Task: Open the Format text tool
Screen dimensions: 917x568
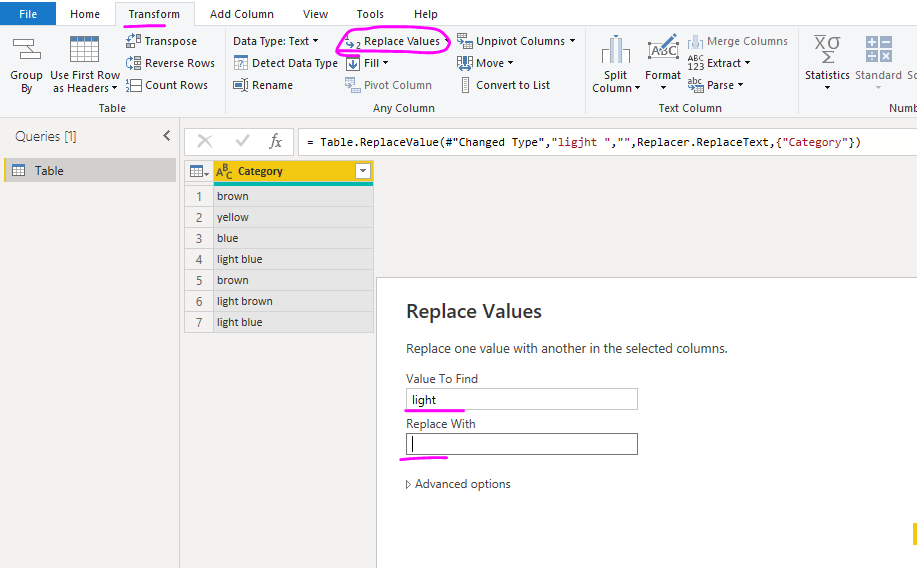Action: coord(663,63)
